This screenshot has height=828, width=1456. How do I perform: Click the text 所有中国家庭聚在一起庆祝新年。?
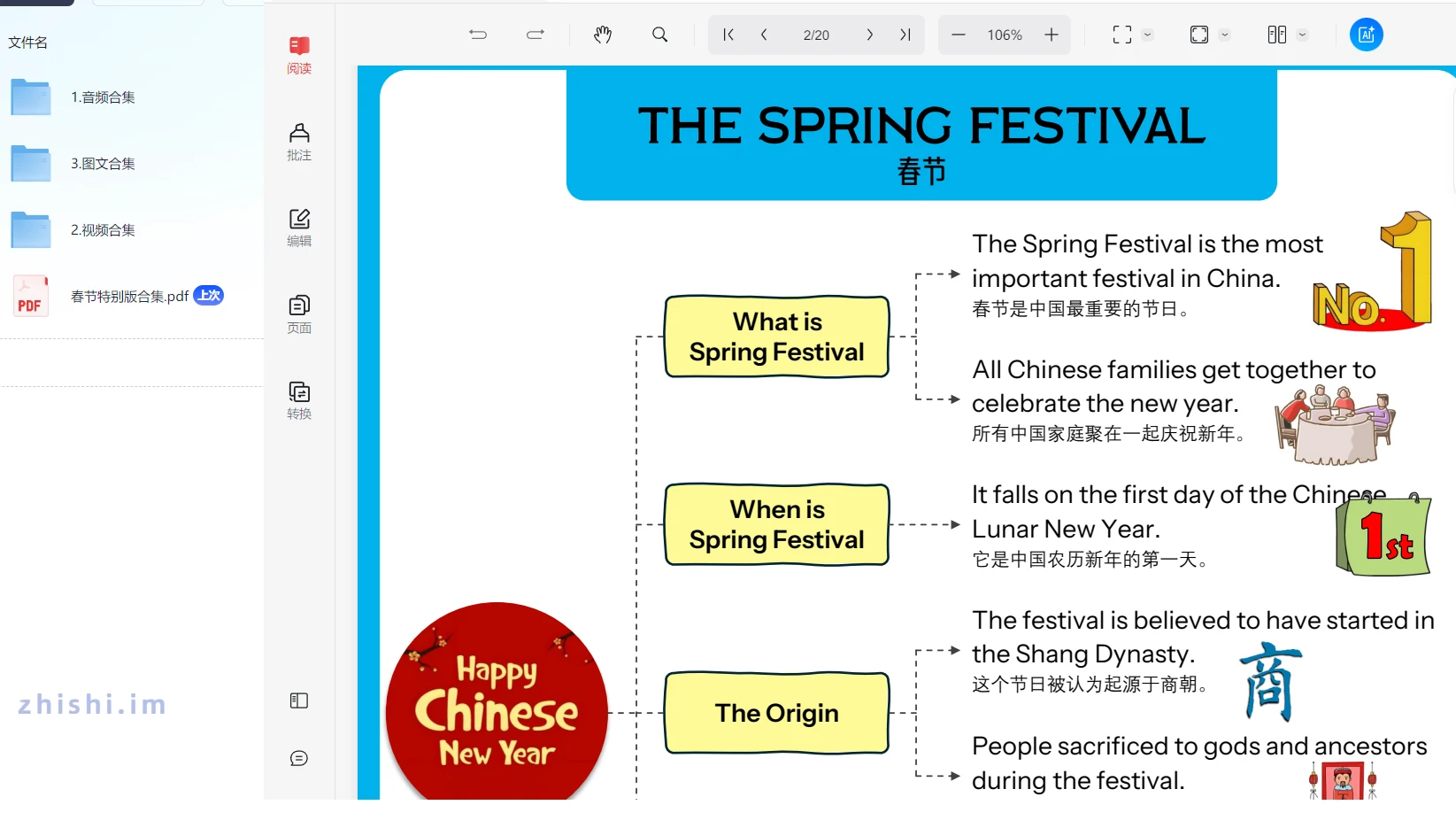(x=1109, y=434)
